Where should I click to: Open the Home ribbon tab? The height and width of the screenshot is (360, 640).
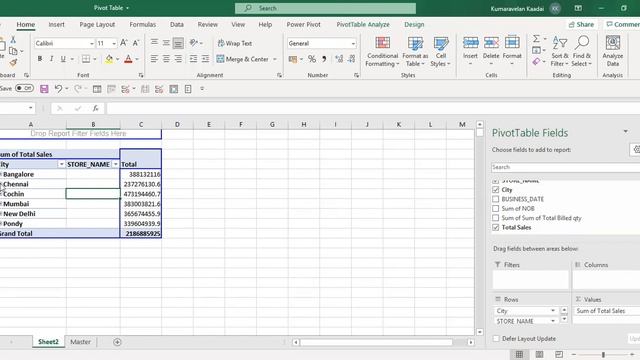click(25, 24)
